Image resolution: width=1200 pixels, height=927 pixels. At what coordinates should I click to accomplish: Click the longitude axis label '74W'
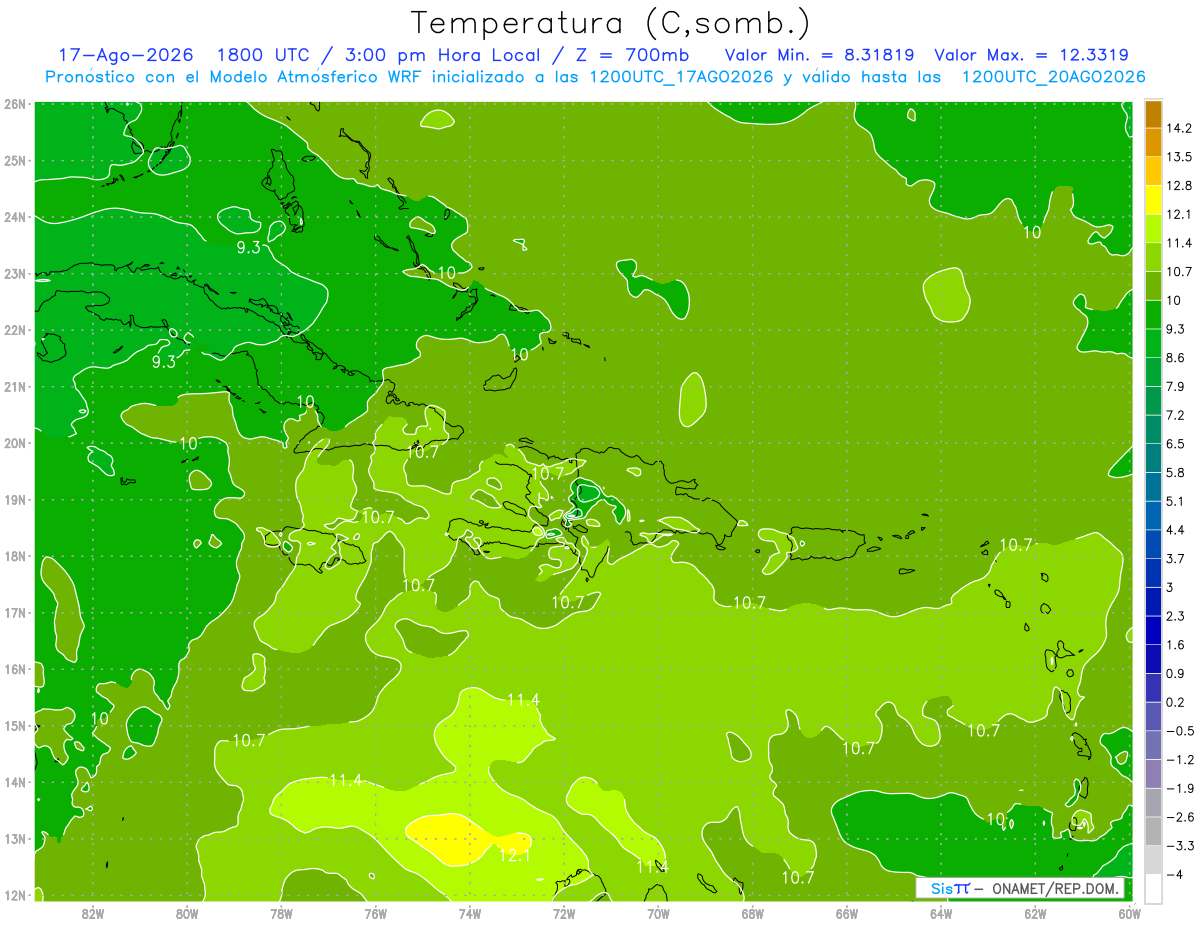[470, 912]
